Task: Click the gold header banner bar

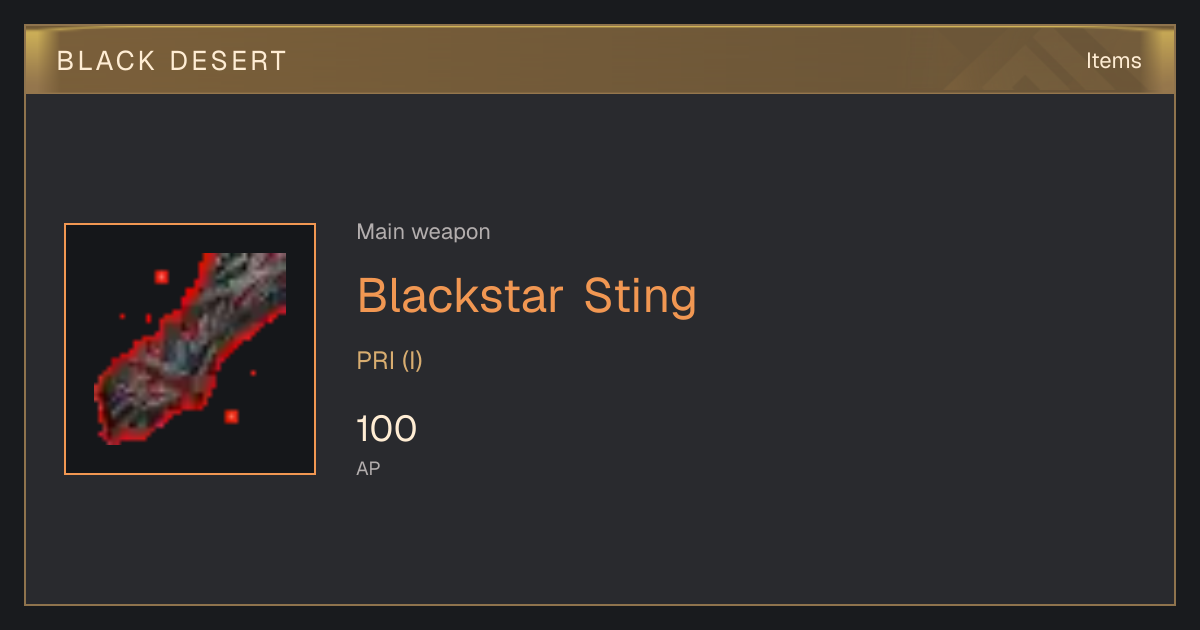Action: (600, 60)
